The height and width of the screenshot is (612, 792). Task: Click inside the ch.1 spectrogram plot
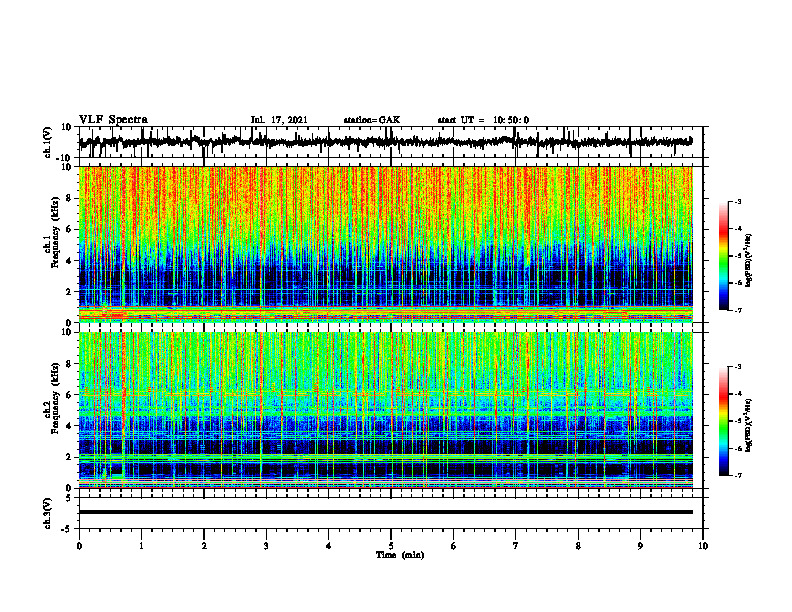(x=385, y=244)
